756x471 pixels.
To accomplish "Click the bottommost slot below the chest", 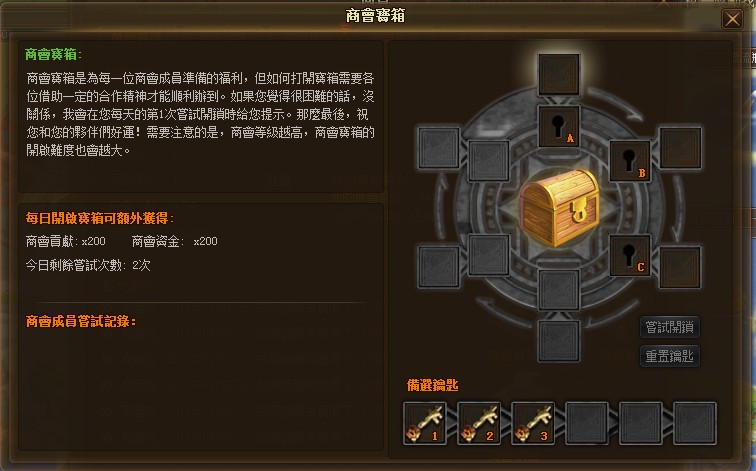I will (x=559, y=341).
